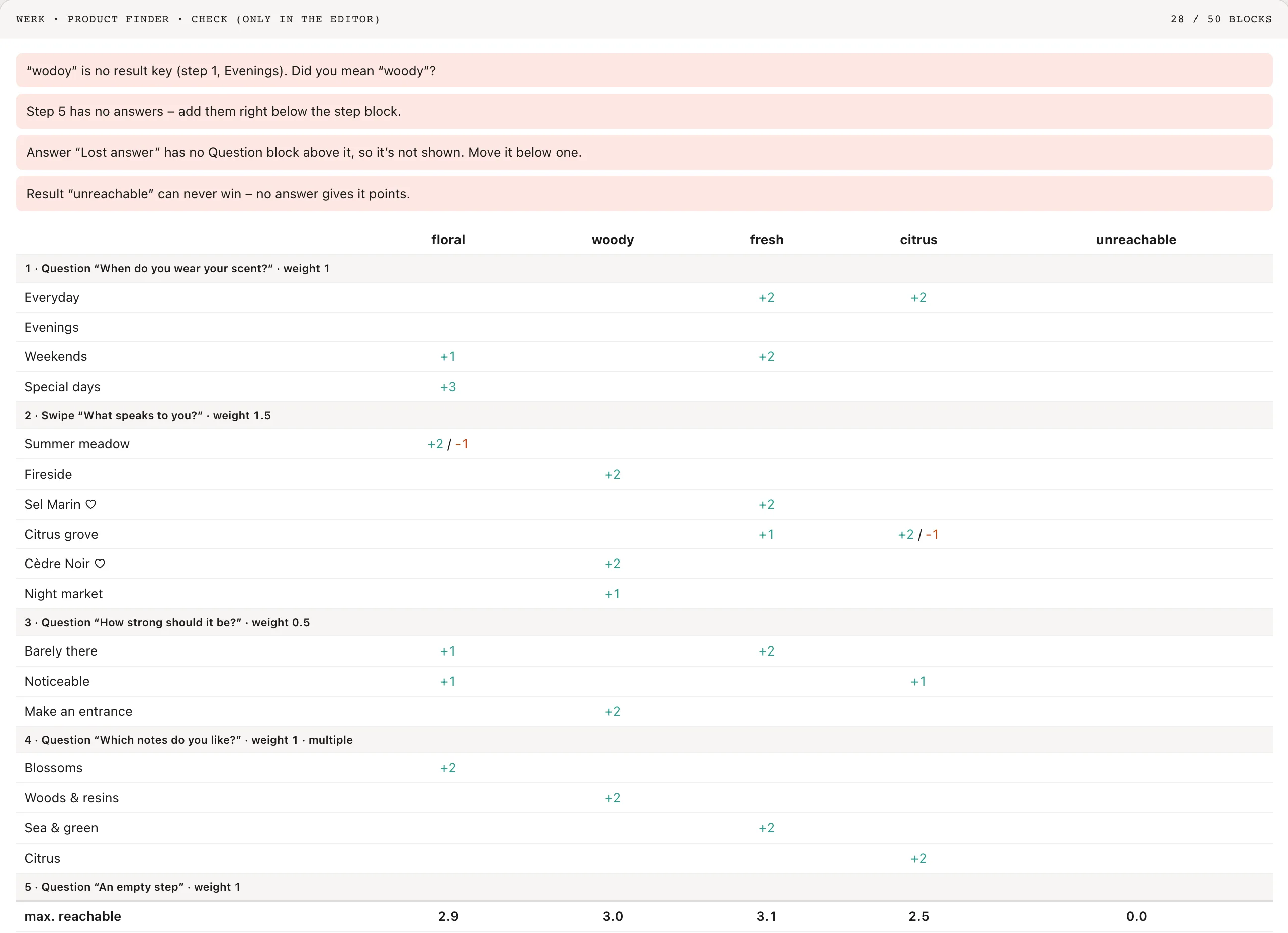Screen dimensions: 1288x933
Task: Click the "unreachable" column header
Action: click(x=1136, y=240)
